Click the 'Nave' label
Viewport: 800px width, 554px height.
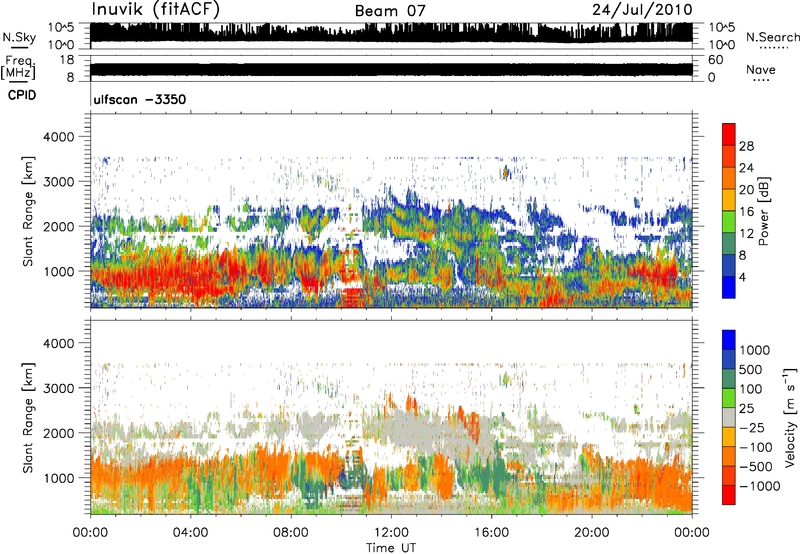[x=761, y=69]
